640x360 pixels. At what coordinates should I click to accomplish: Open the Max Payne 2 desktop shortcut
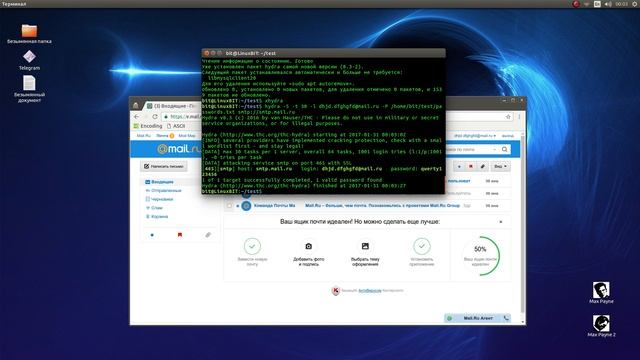(x=601, y=325)
